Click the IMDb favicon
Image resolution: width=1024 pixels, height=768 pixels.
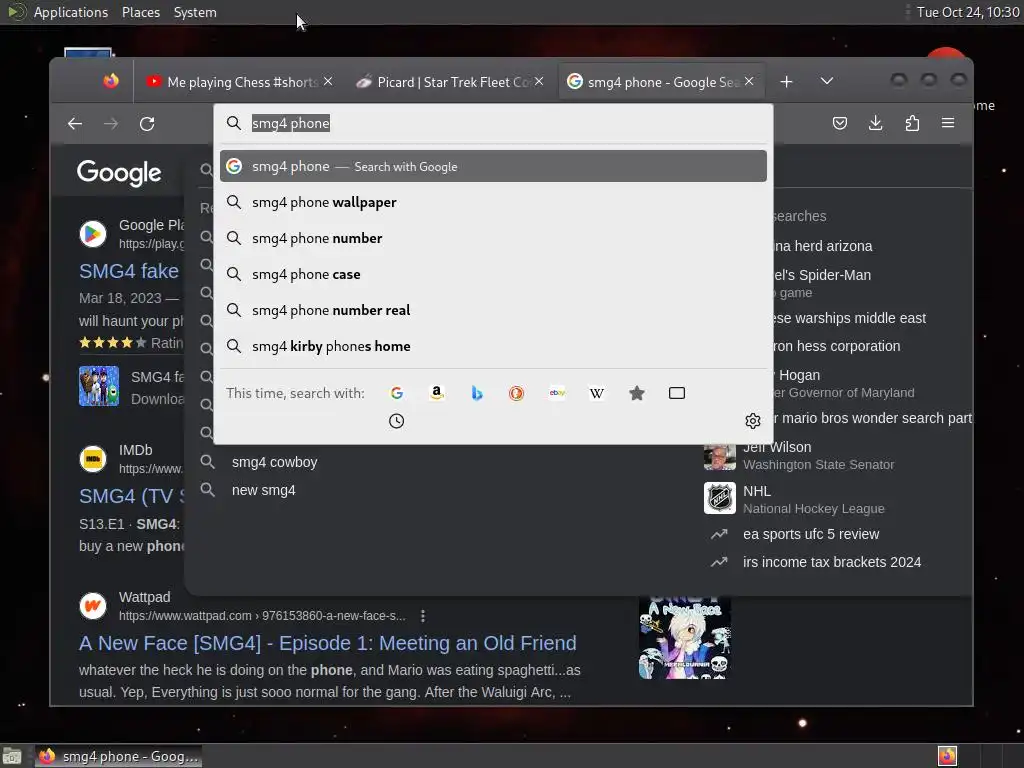[93, 459]
